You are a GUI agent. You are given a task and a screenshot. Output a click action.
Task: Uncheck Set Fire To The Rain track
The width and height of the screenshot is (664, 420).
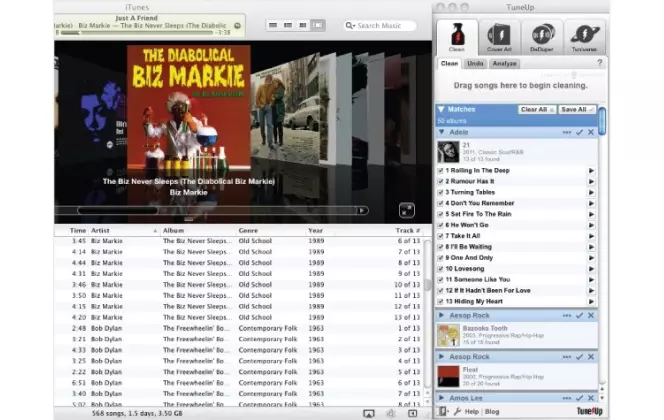440,214
